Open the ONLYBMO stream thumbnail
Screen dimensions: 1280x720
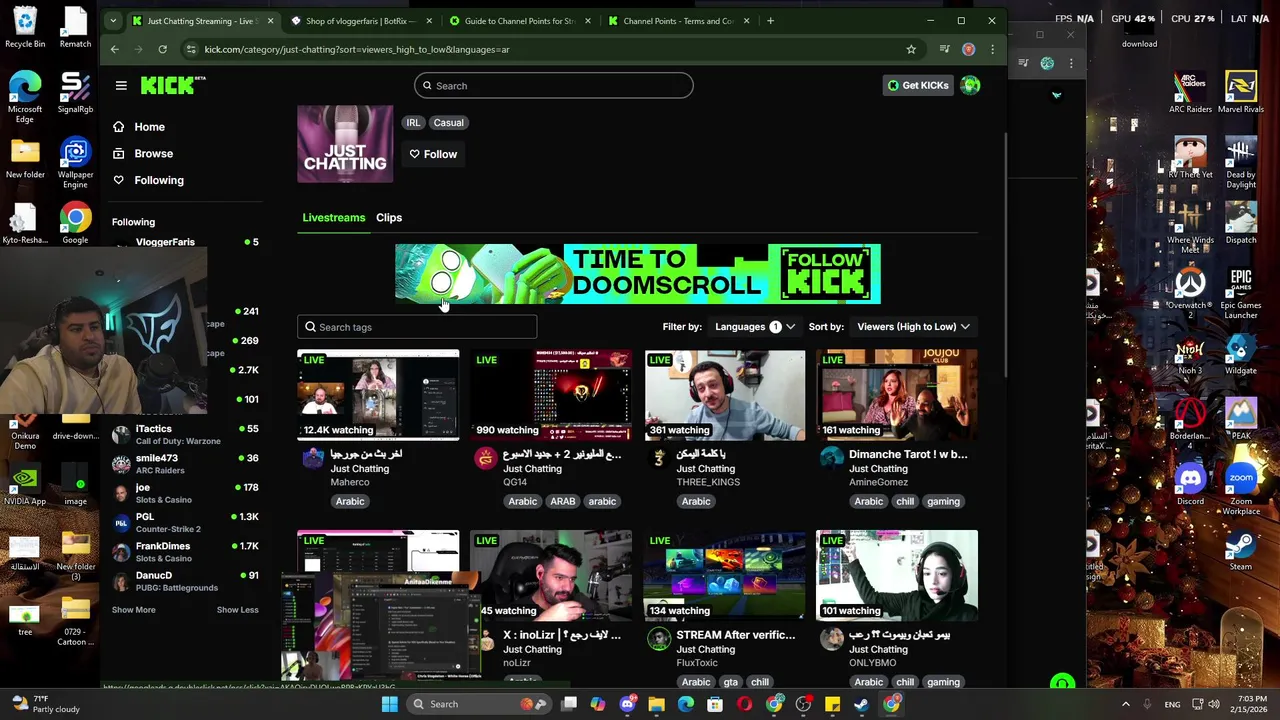[897, 576]
